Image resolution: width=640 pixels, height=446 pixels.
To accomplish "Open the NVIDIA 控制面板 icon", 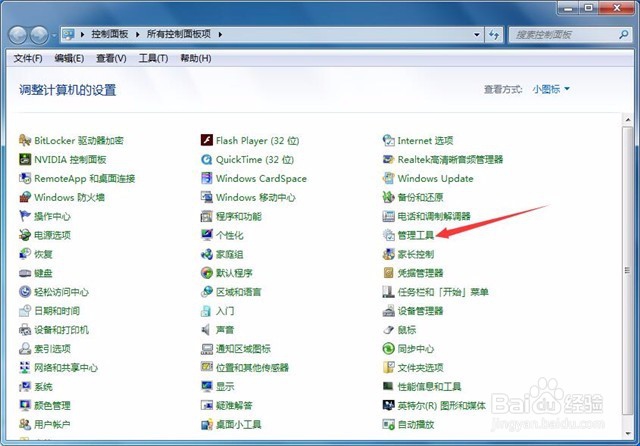I will click(25, 159).
